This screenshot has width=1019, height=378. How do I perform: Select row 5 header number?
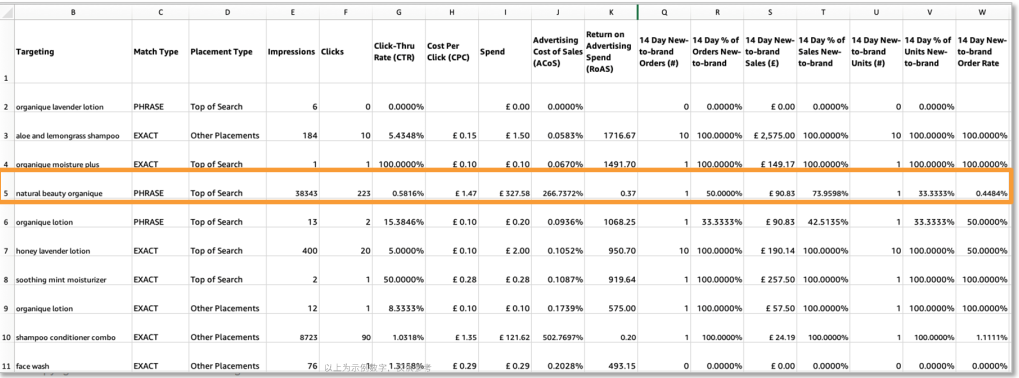tap(6, 193)
